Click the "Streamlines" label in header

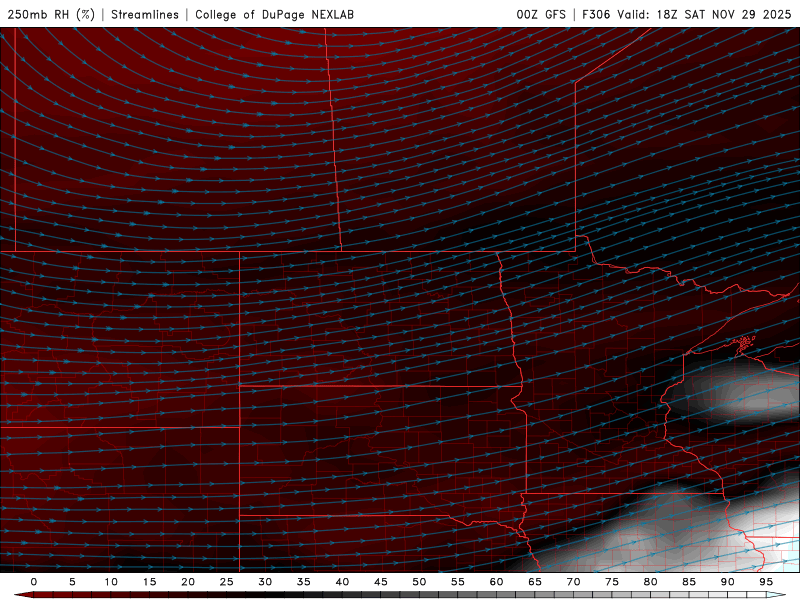pos(145,14)
